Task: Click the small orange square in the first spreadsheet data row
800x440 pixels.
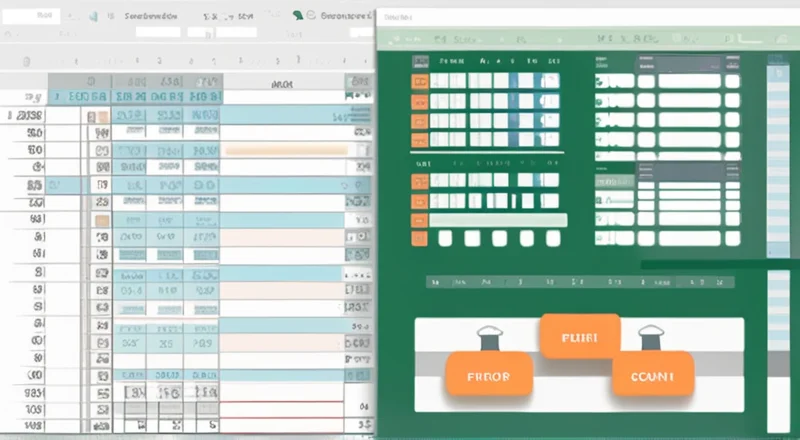Action: pyautogui.click(x=101, y=117)
